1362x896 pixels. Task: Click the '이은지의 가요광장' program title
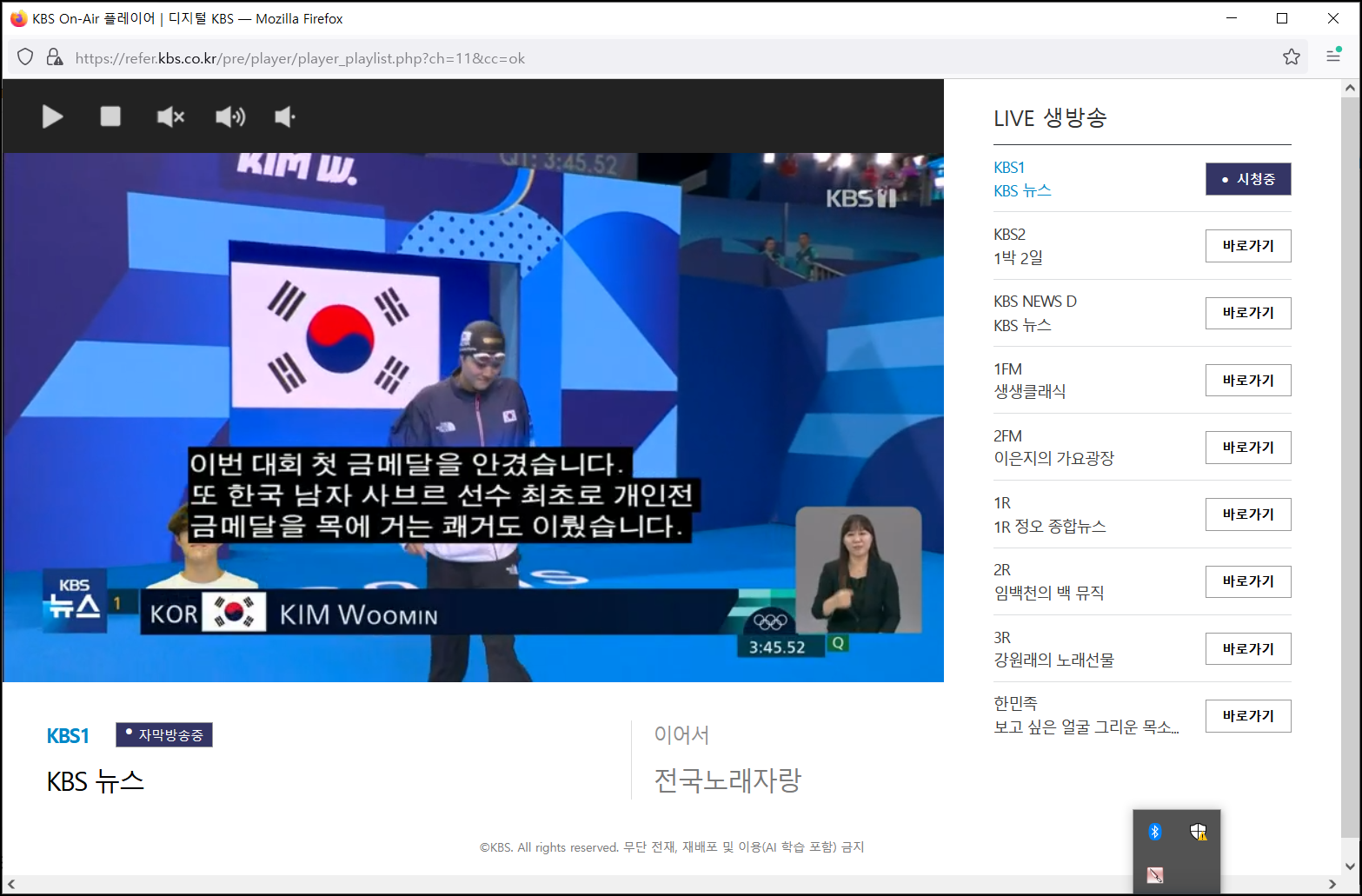[x=1053, y=459]
